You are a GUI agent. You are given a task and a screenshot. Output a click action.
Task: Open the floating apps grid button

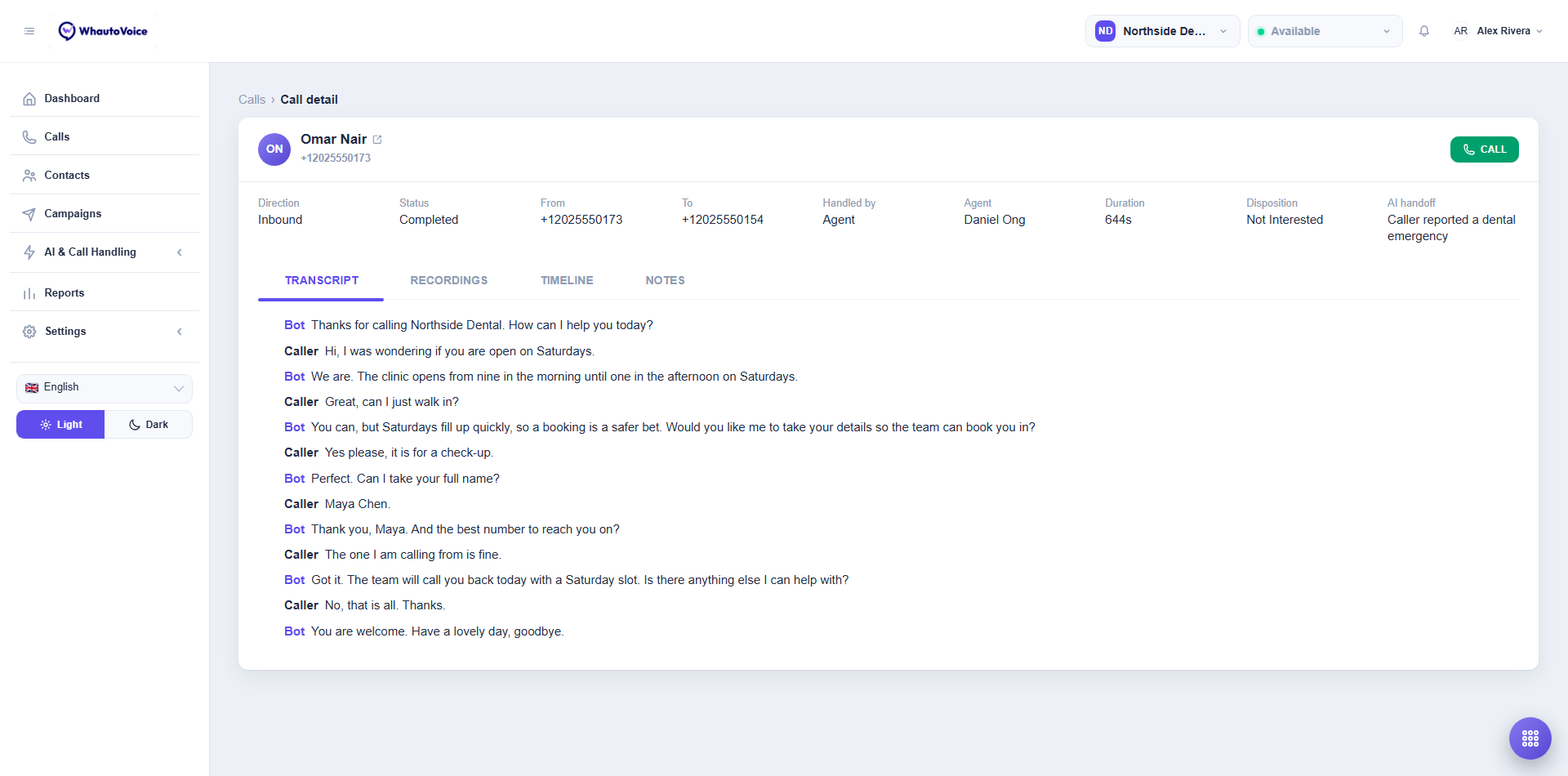coord(1530,738)
